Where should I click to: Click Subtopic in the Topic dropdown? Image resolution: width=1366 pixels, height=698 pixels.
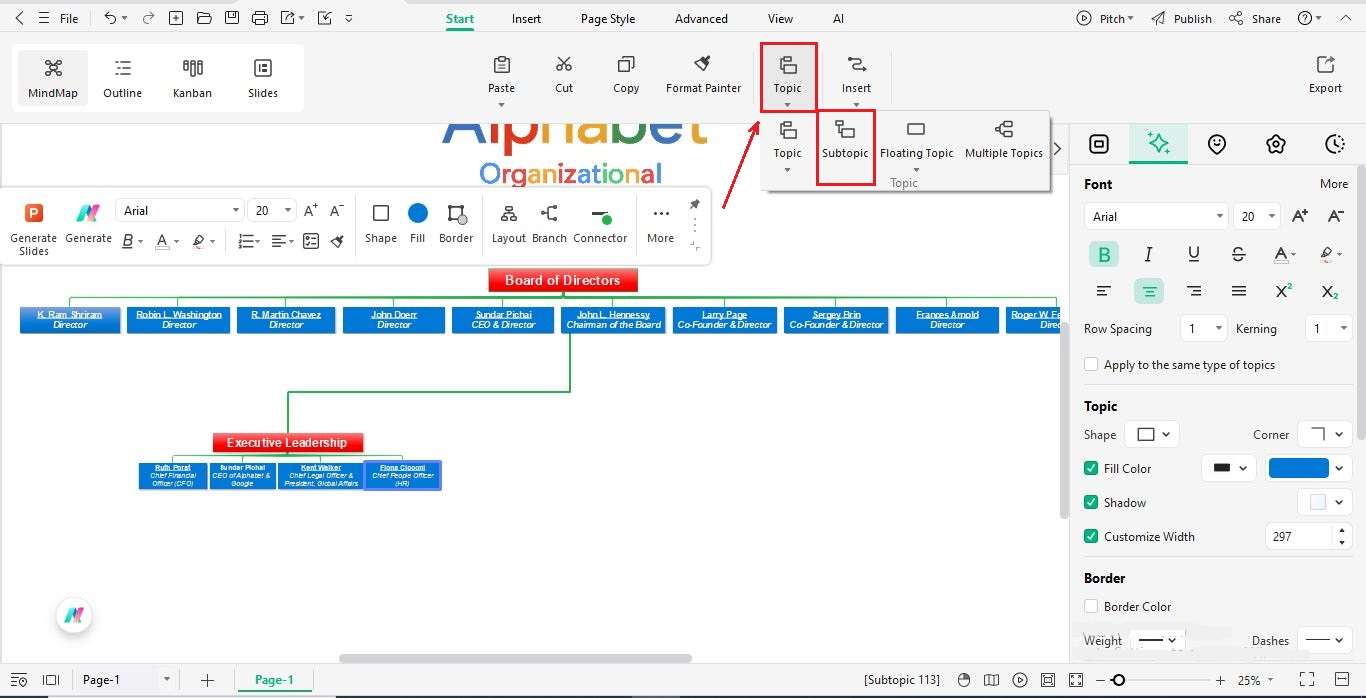pyautogui.click(x=845, y=140)
